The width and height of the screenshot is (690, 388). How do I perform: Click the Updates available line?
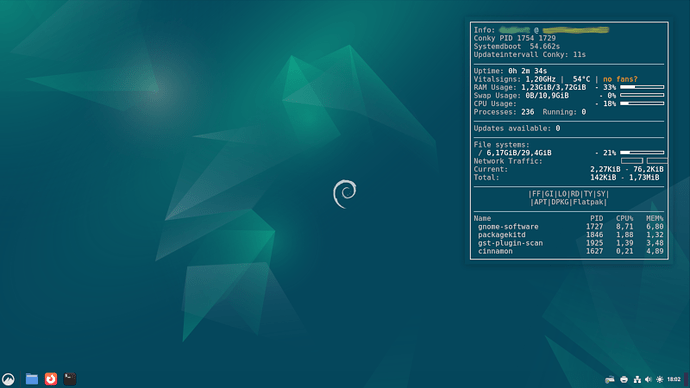point(517,128)
